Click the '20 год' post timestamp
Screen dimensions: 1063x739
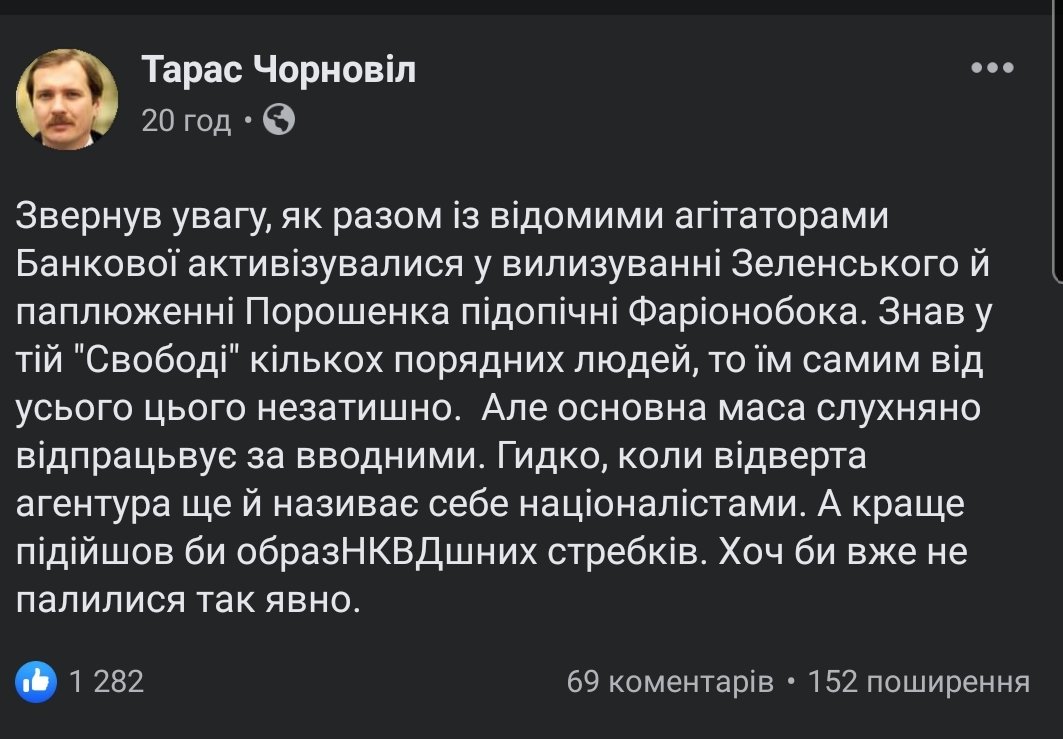[186, 121]
